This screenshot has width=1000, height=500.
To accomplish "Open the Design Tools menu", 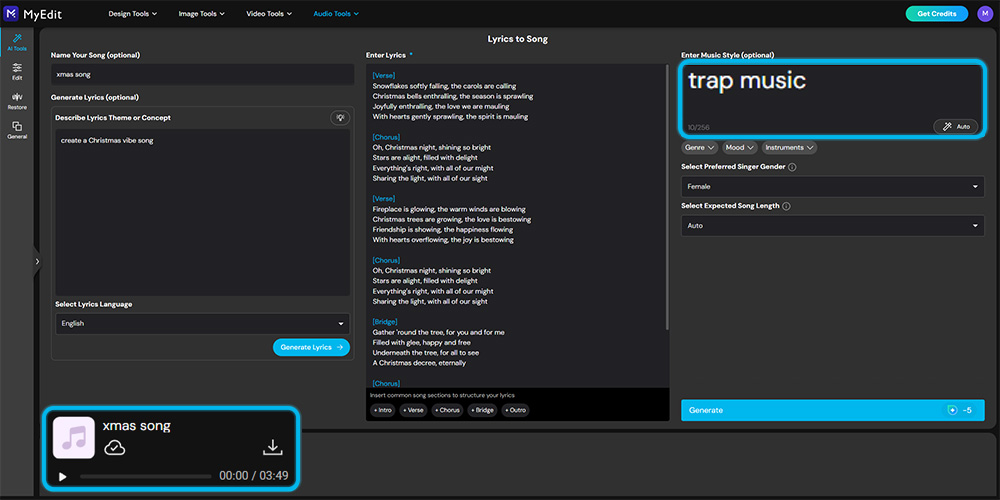I will pos(133,13).
